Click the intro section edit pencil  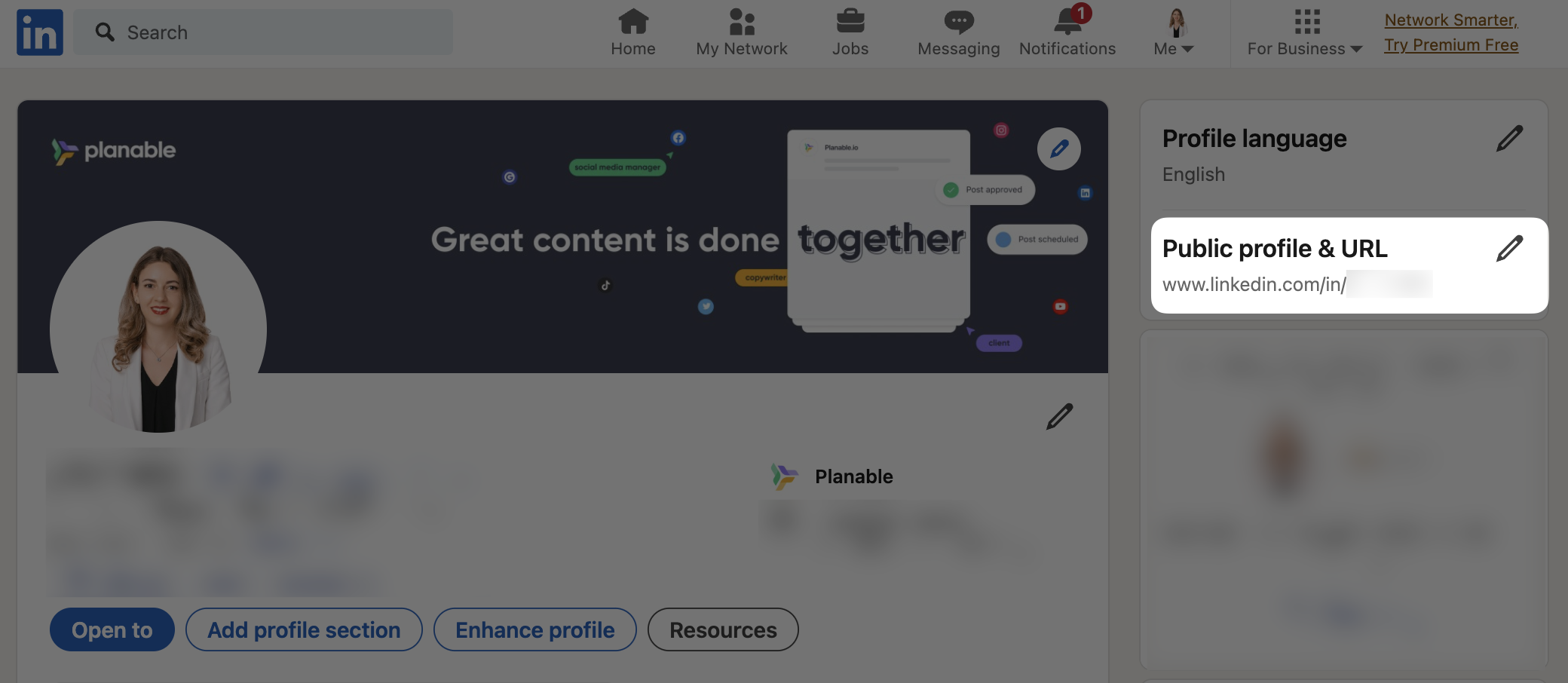[x=1059, y=416]
